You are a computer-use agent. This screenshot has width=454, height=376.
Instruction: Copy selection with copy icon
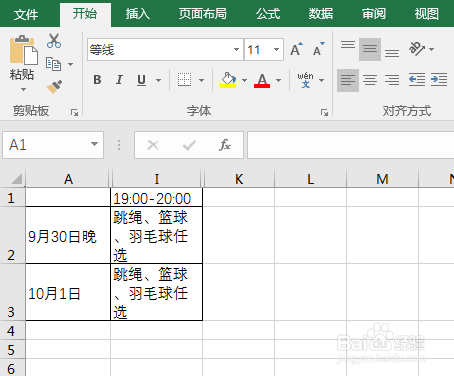[53, 64]
